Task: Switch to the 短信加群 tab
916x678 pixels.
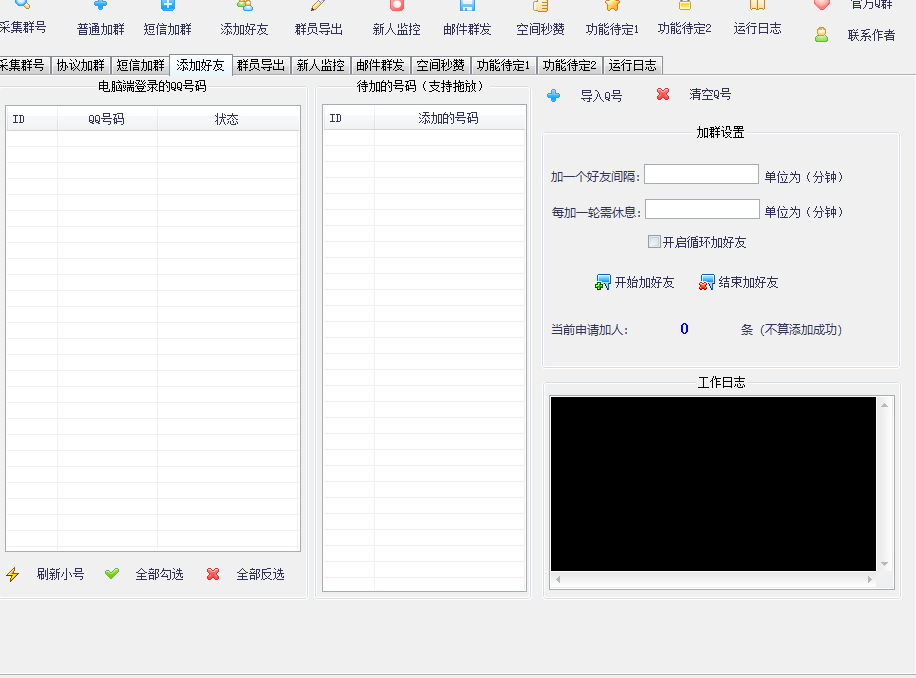Action: 140,65
